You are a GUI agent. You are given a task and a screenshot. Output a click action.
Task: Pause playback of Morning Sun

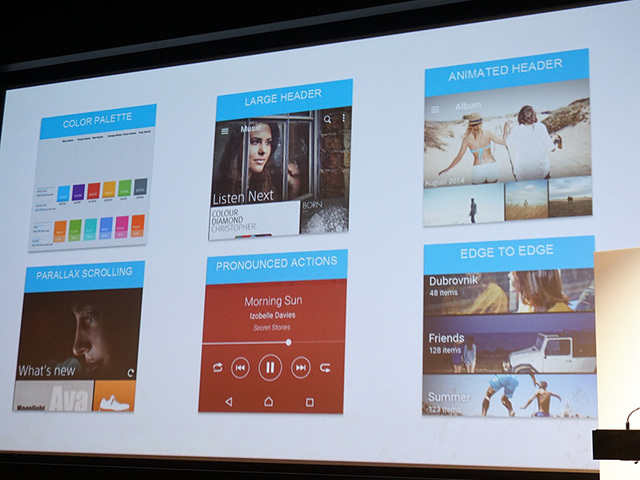(270, 368)
